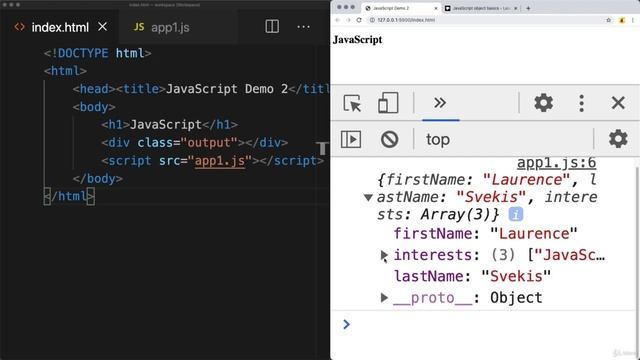Screen dimensions: 640x360
Task: Open the browser three-dot menu
Action: [633, 20]
